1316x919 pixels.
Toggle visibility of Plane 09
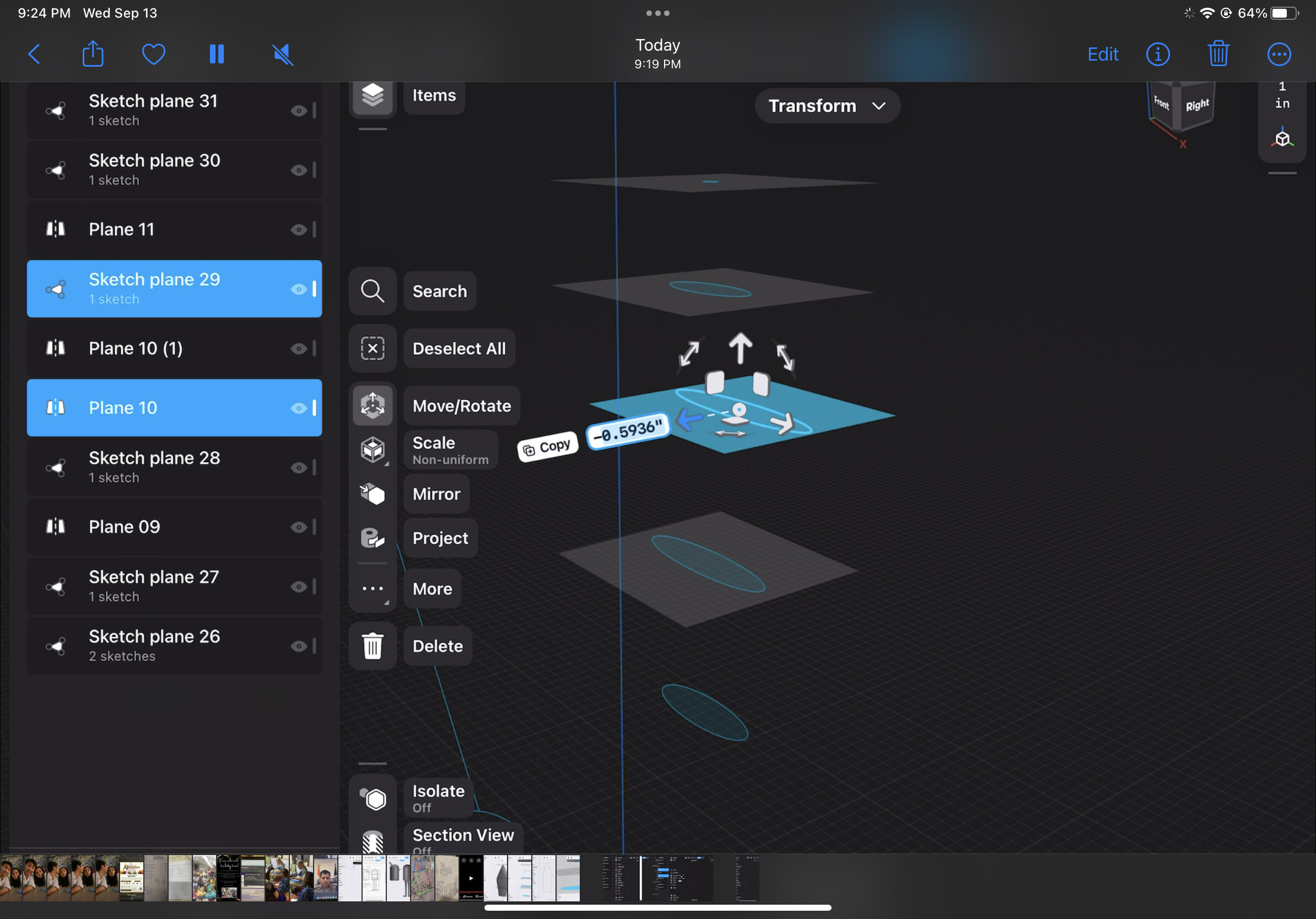(x=299, y=527)
